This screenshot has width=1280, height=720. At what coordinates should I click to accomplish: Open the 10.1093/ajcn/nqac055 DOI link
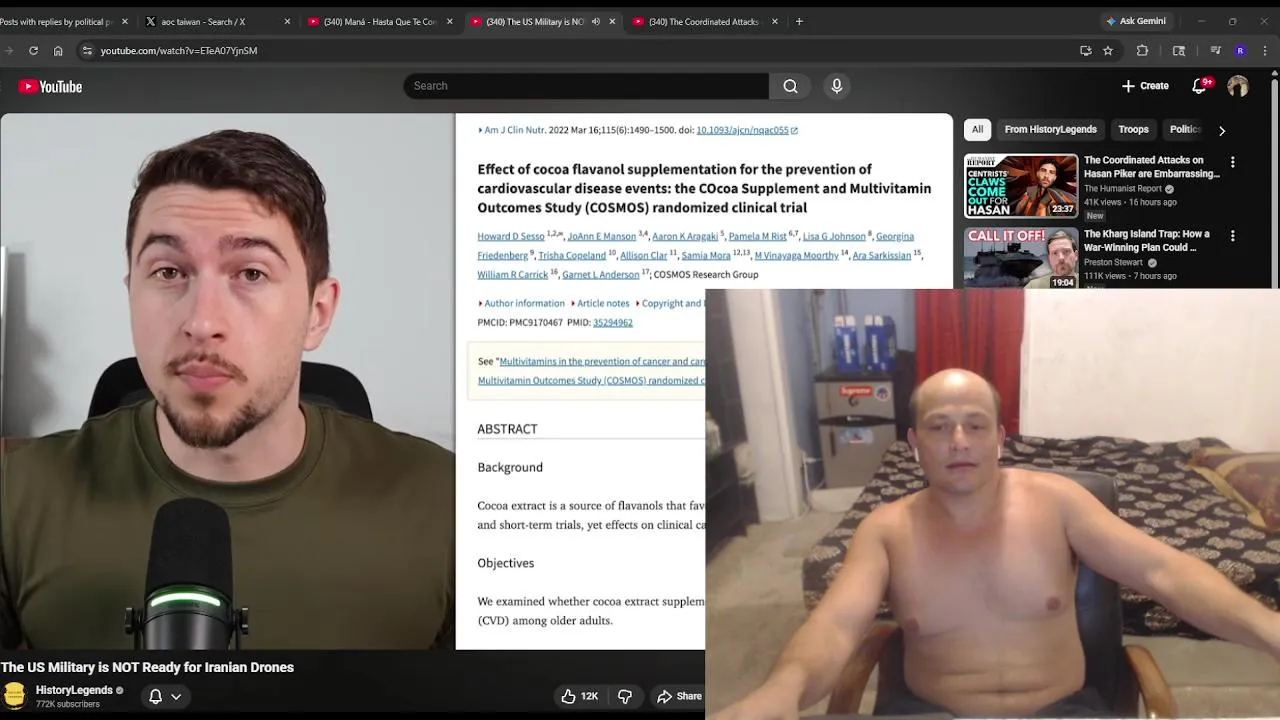pyautogui.click(x=742, y=130)
